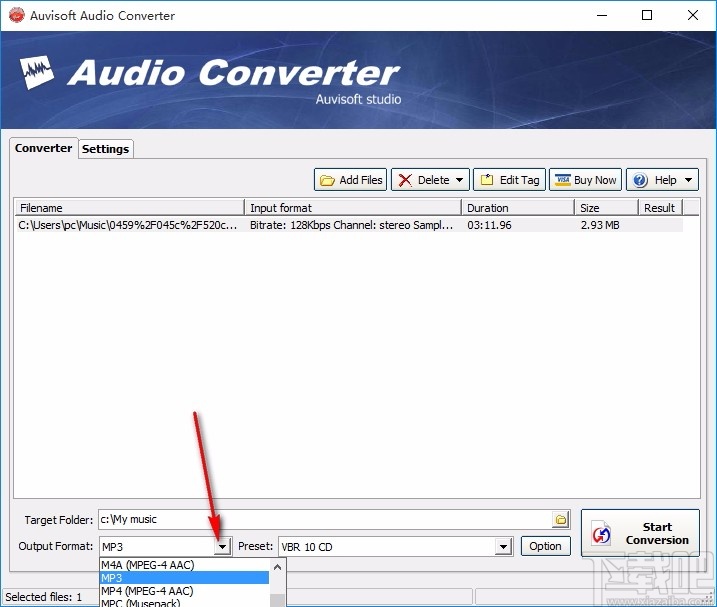Click the Target Folder path field
The width and height of the screenshot is (717, 607).
(325, 519)
